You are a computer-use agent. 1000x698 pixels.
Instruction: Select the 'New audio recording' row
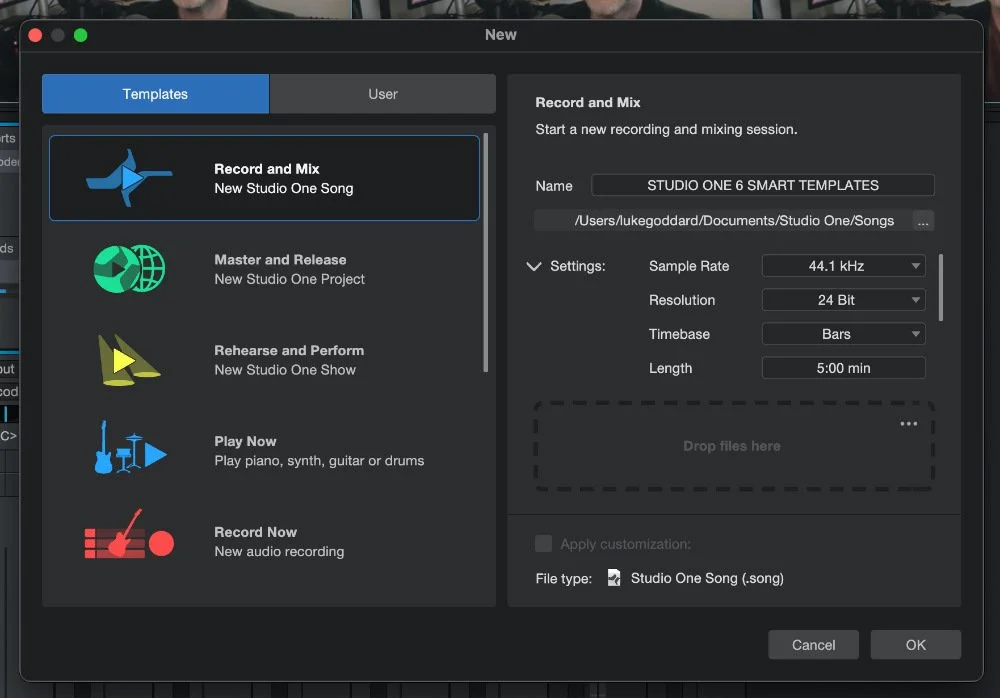click(x=264, y=542)
